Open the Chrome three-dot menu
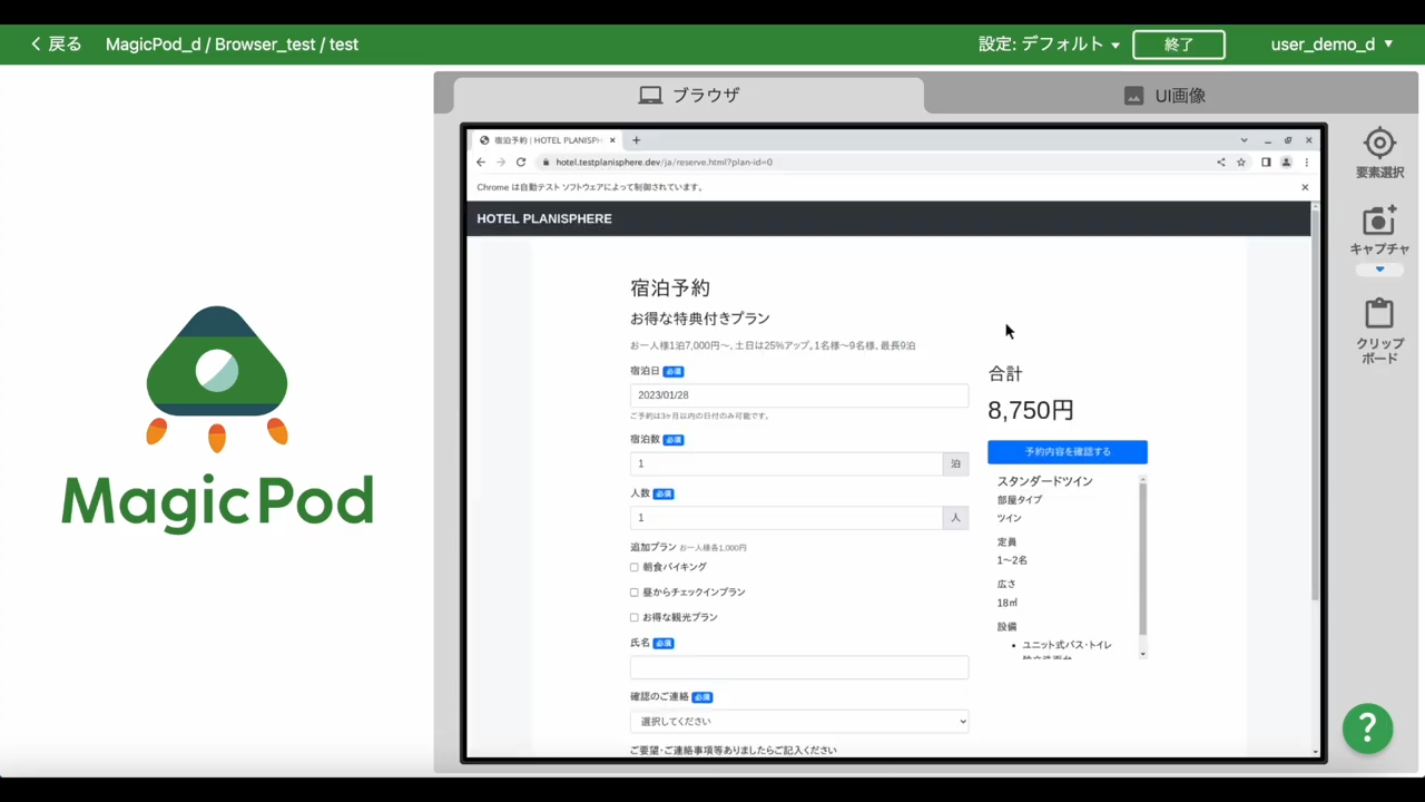1425x802 pixels. click(x=1306, y=162)
